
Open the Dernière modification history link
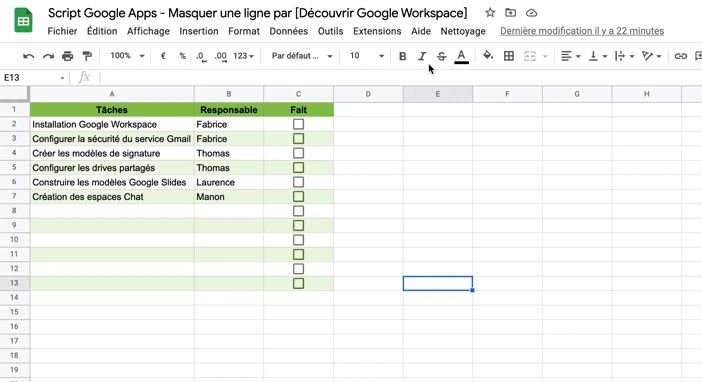(582, 31)
